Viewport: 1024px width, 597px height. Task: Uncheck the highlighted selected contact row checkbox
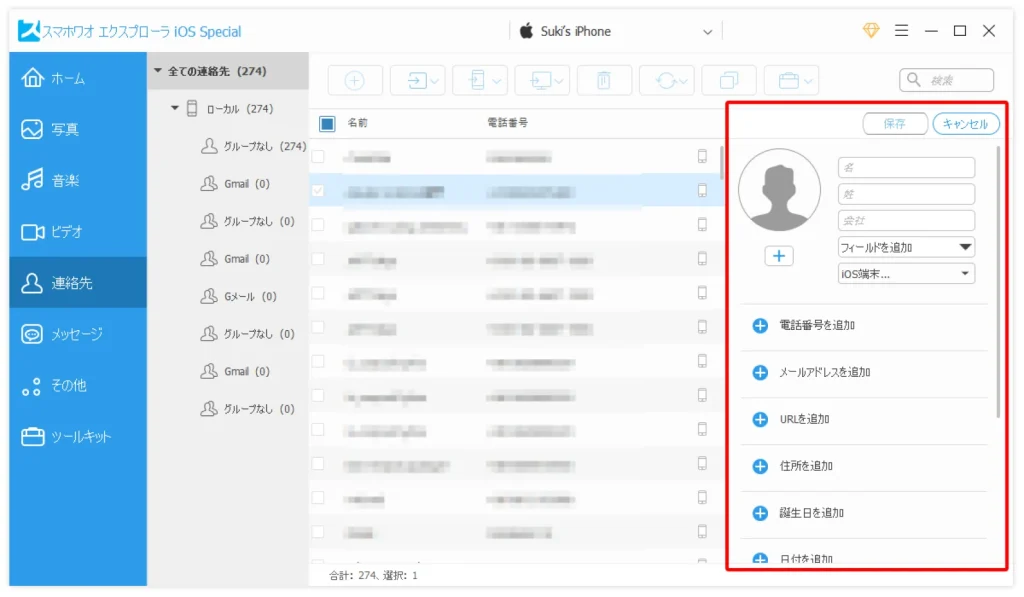point(318,191)
